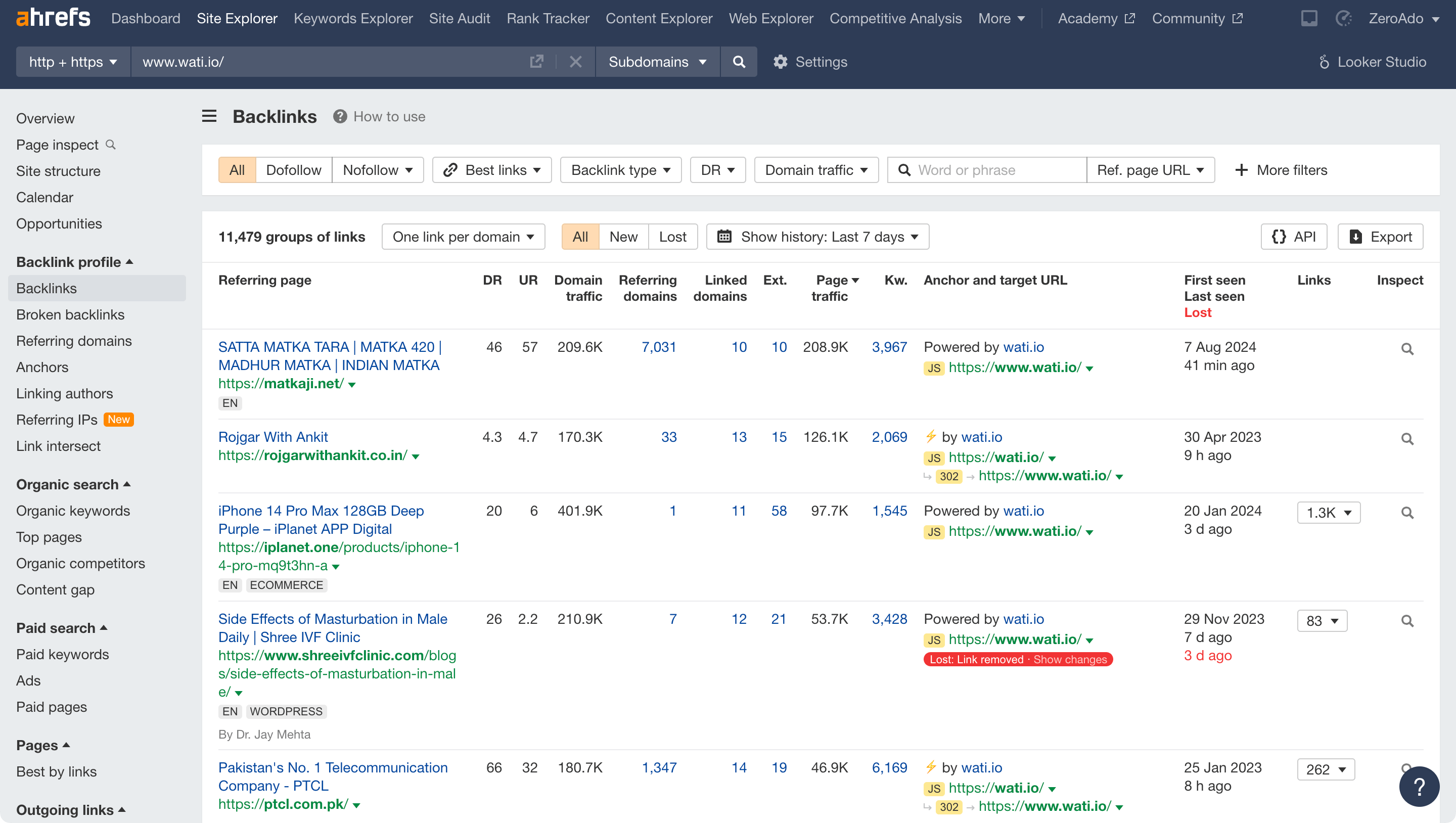
Task: Open Looker Studio integration
Action: click(x=1373, y=62)
